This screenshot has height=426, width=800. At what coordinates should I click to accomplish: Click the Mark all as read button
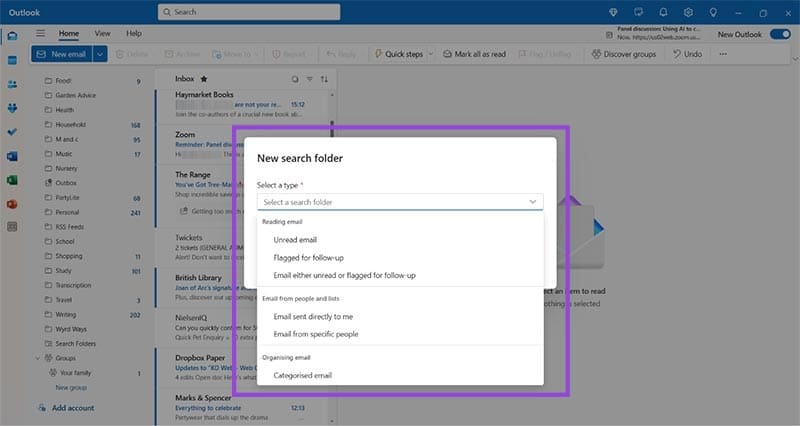coord(472,54)
